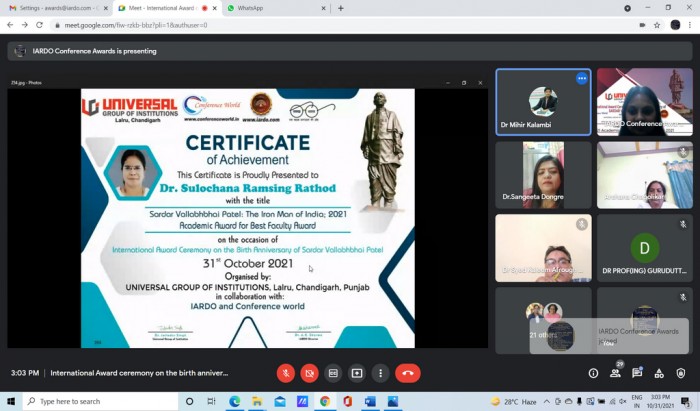Leave call with red hang-up button

pyautogui.click(x=408, y=373)
